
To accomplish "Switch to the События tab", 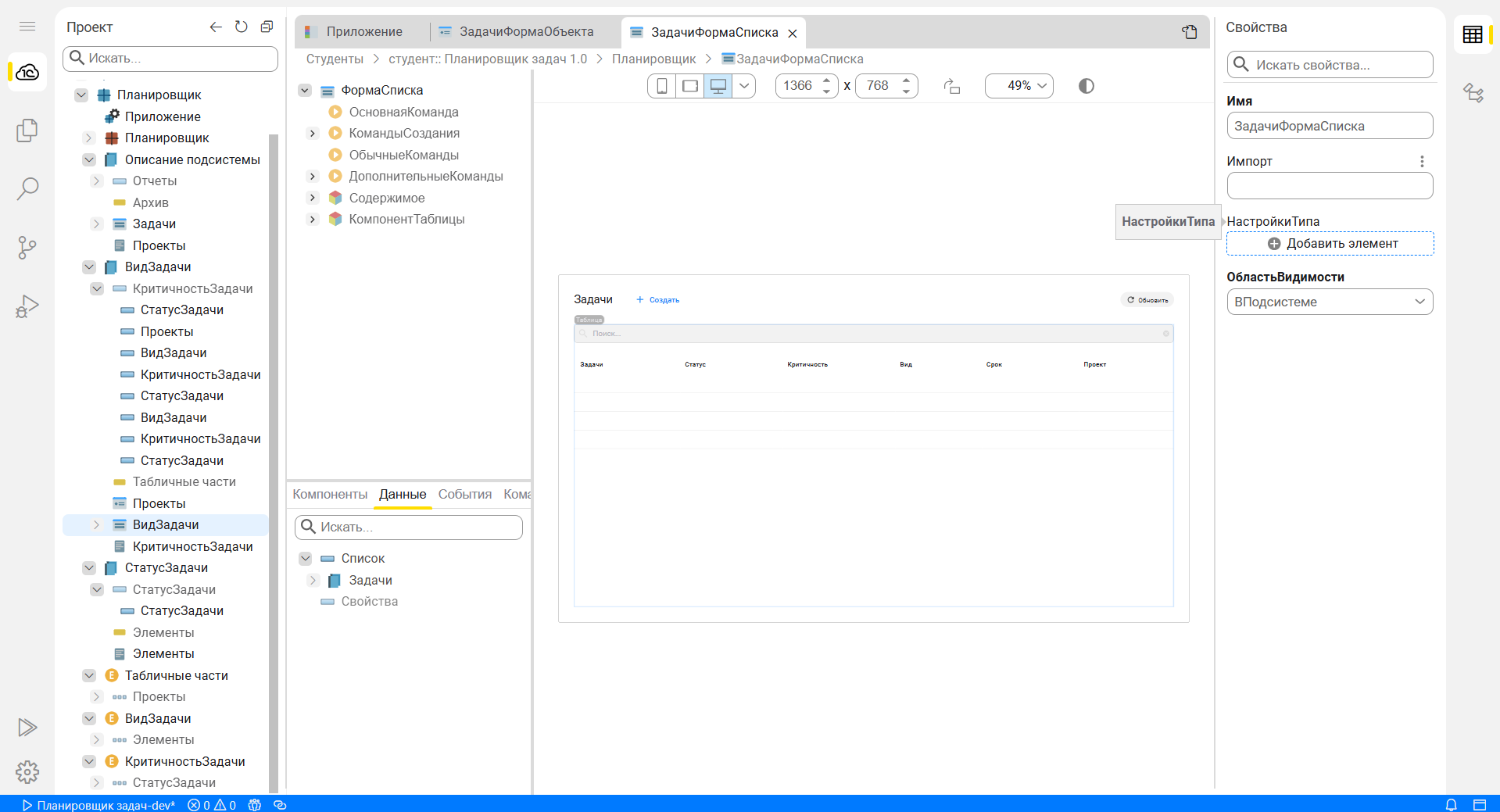I will [x=464, y=495].
